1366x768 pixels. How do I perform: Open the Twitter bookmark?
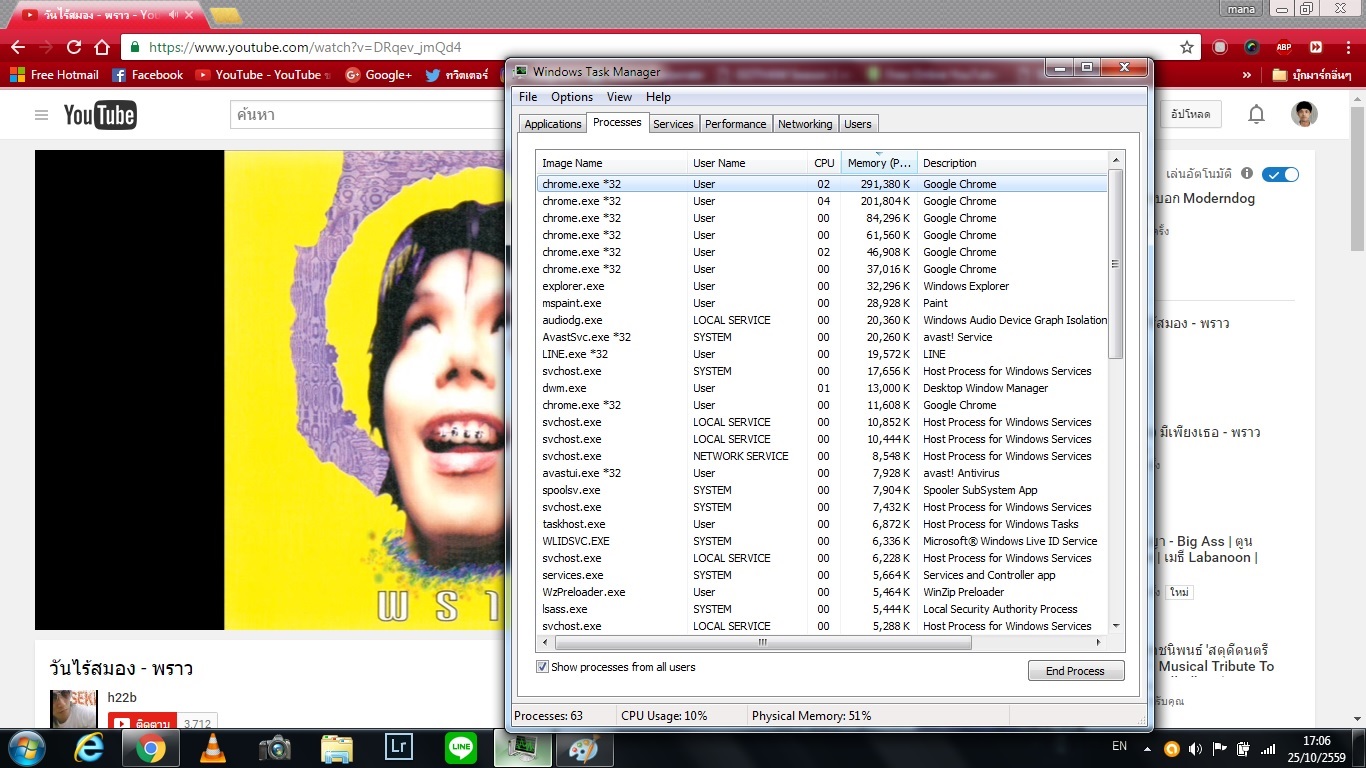pos(458,75)
